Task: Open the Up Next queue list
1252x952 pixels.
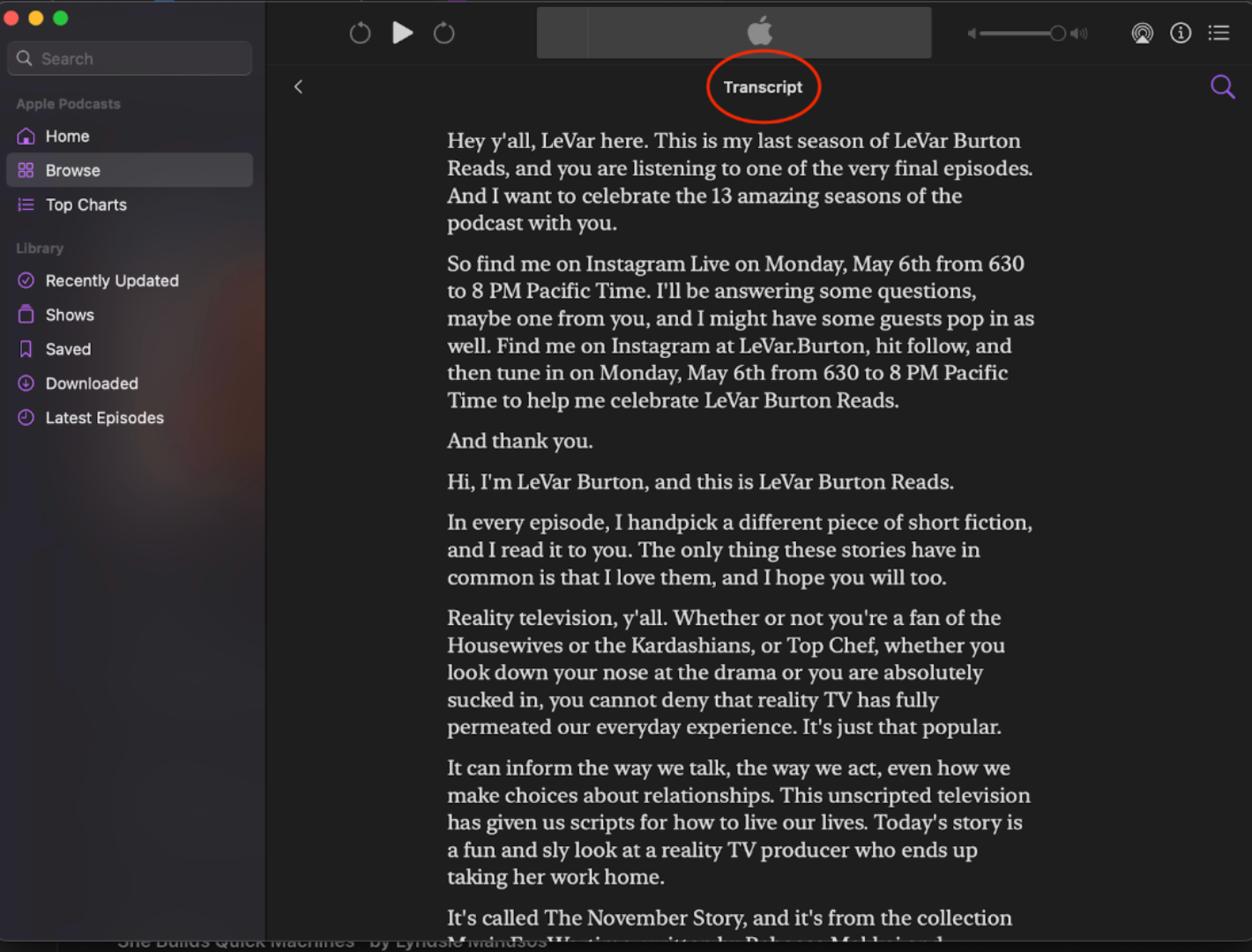Action: click(1218, 33)
